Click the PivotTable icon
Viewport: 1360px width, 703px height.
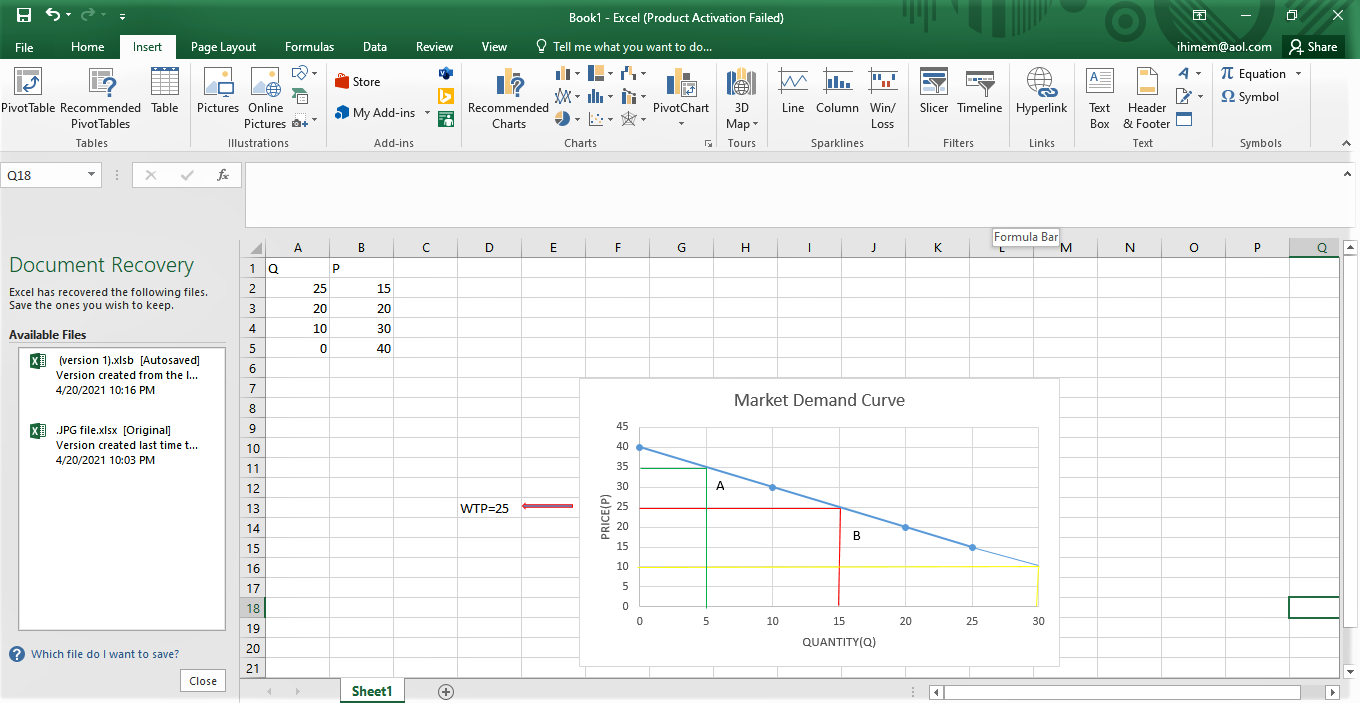(28, 84)
